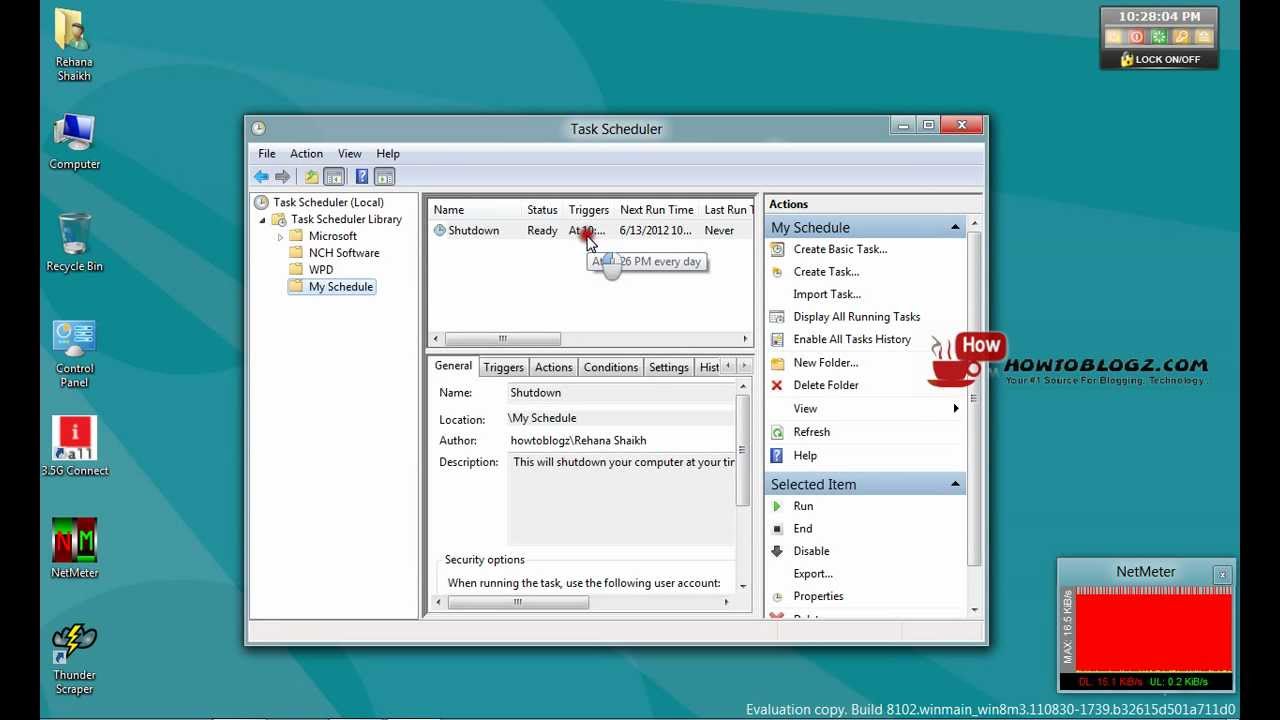This screenshot has width=1280, height=720.
Task: Toggle the Show/Hide Action Pane toolbar icon
Action: [x=384, y=177]
